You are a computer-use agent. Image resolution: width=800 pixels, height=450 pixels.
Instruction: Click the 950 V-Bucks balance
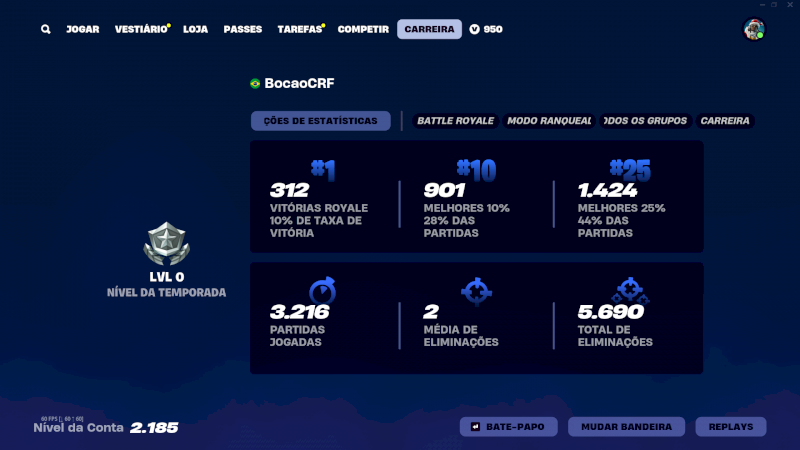tap(493, 29)
